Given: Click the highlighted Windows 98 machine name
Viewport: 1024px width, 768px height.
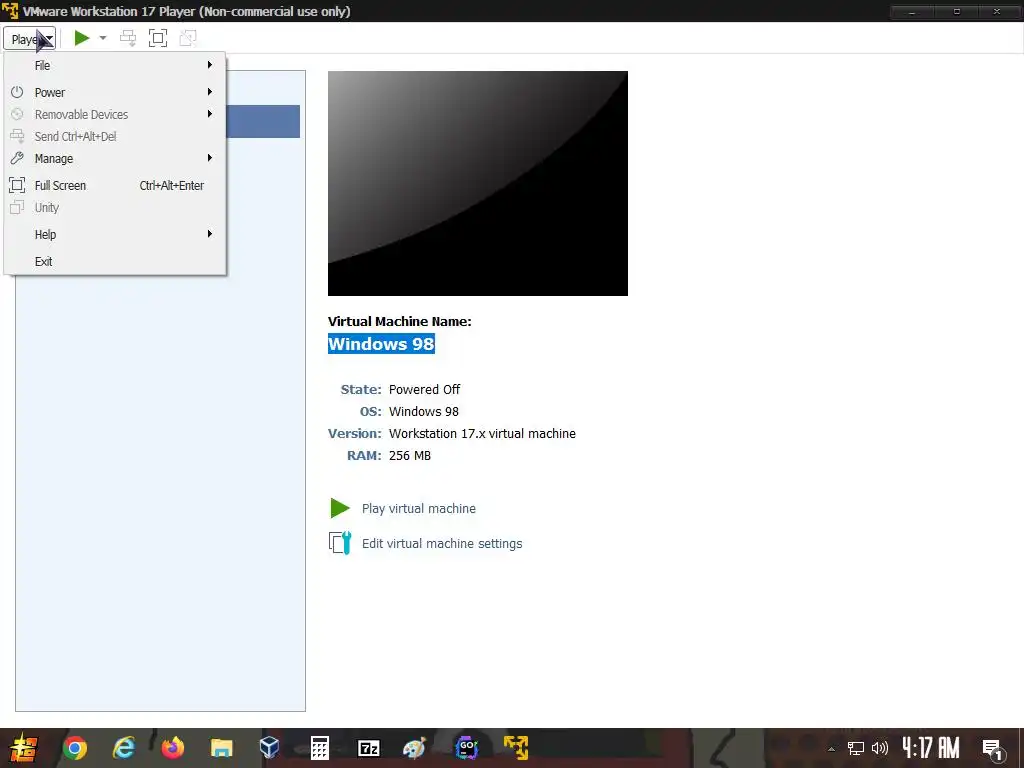Looking at the screenshot, I should coord(381,344).
